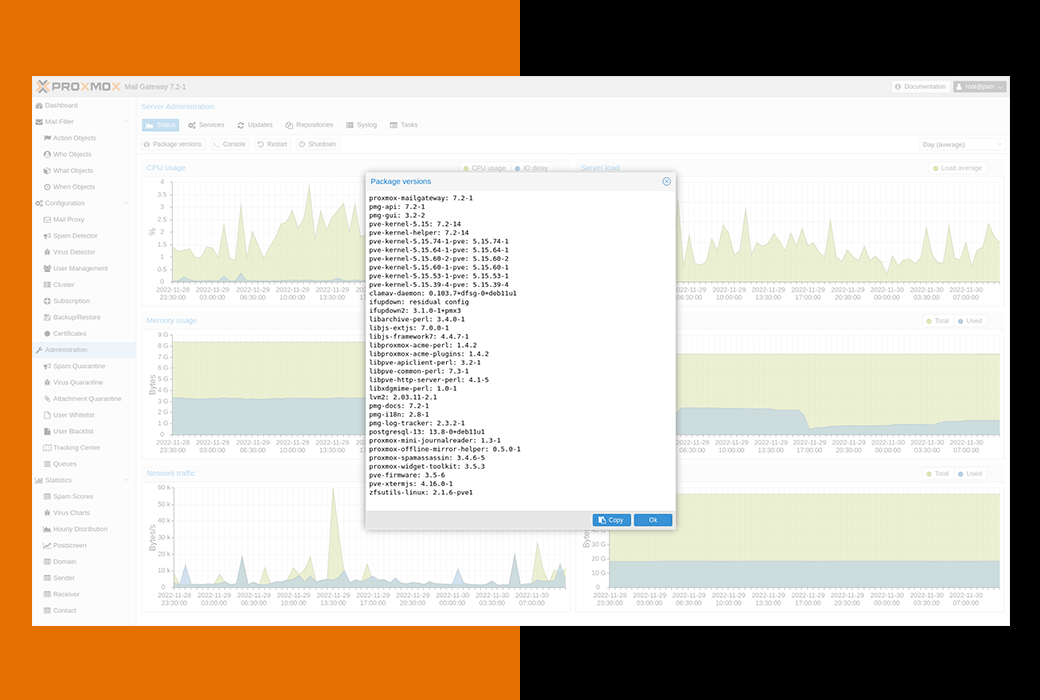Click the Virus Detector bug icon

click(x=47, y=252)
